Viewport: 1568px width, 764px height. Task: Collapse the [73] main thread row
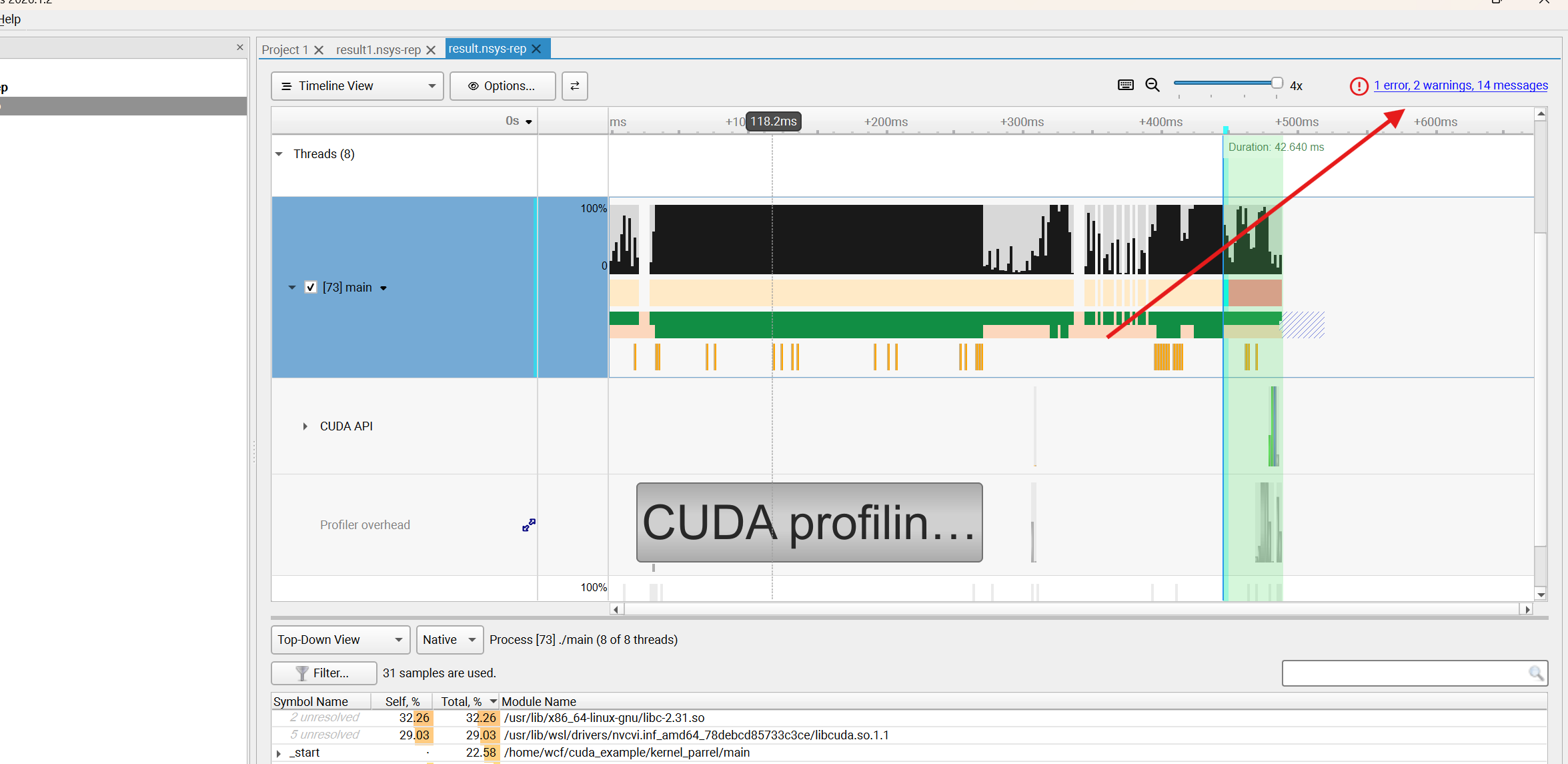click(291, 288)
